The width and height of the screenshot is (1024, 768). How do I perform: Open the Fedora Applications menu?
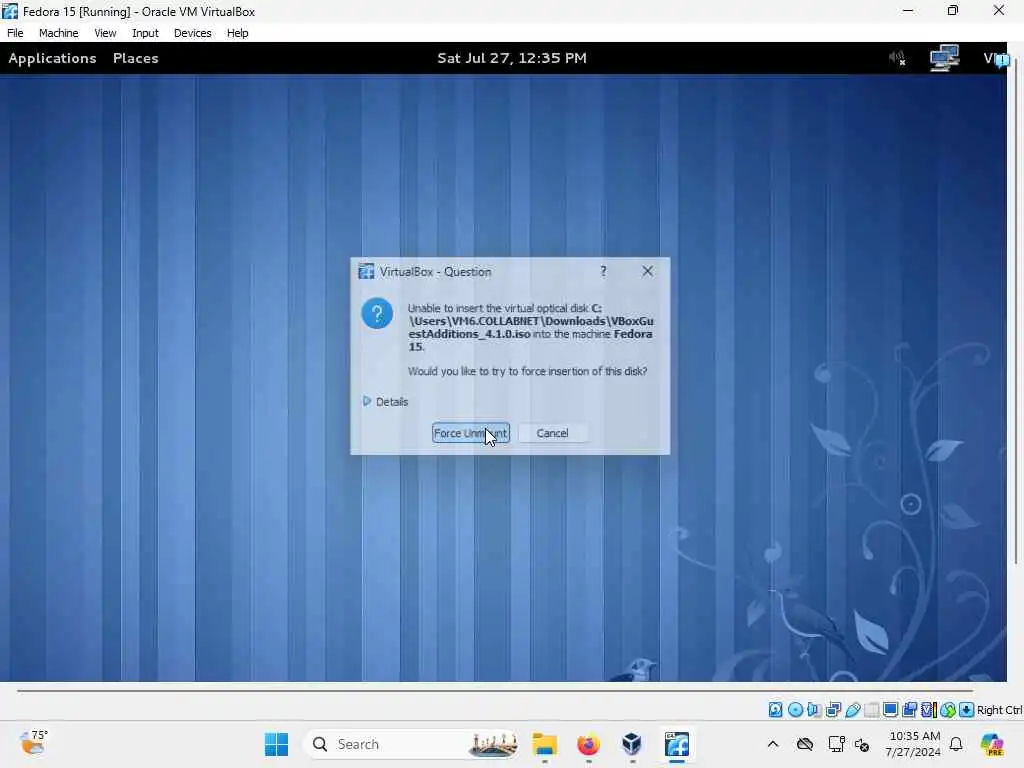[52, 58]
